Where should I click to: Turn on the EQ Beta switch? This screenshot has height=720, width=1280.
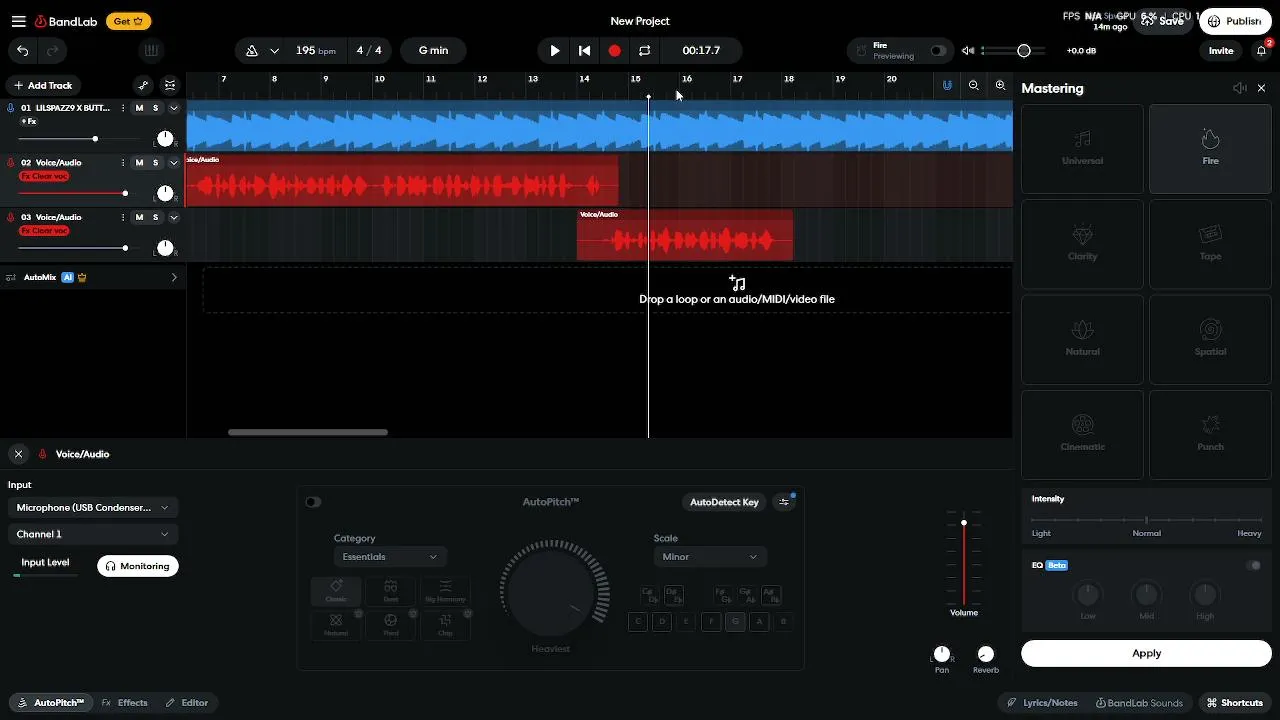(x=1254, y=565)
